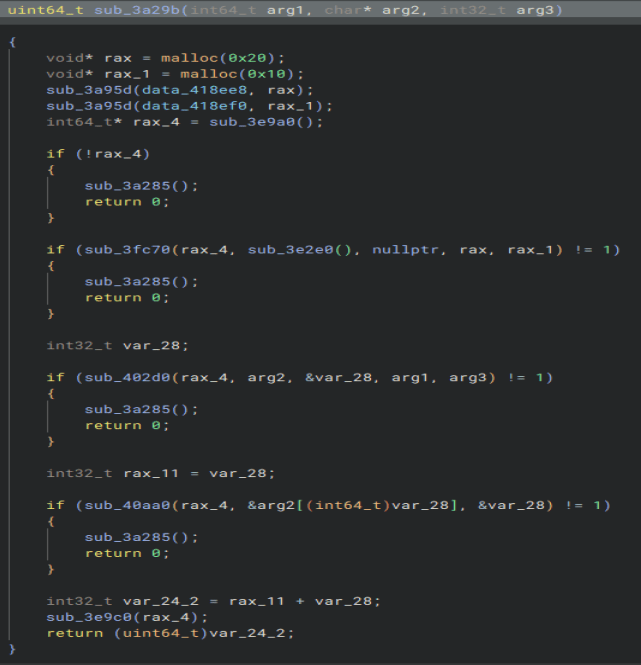
Task: Go to the sub_3e9c0 function call
Action: click(x=84, y=618)
